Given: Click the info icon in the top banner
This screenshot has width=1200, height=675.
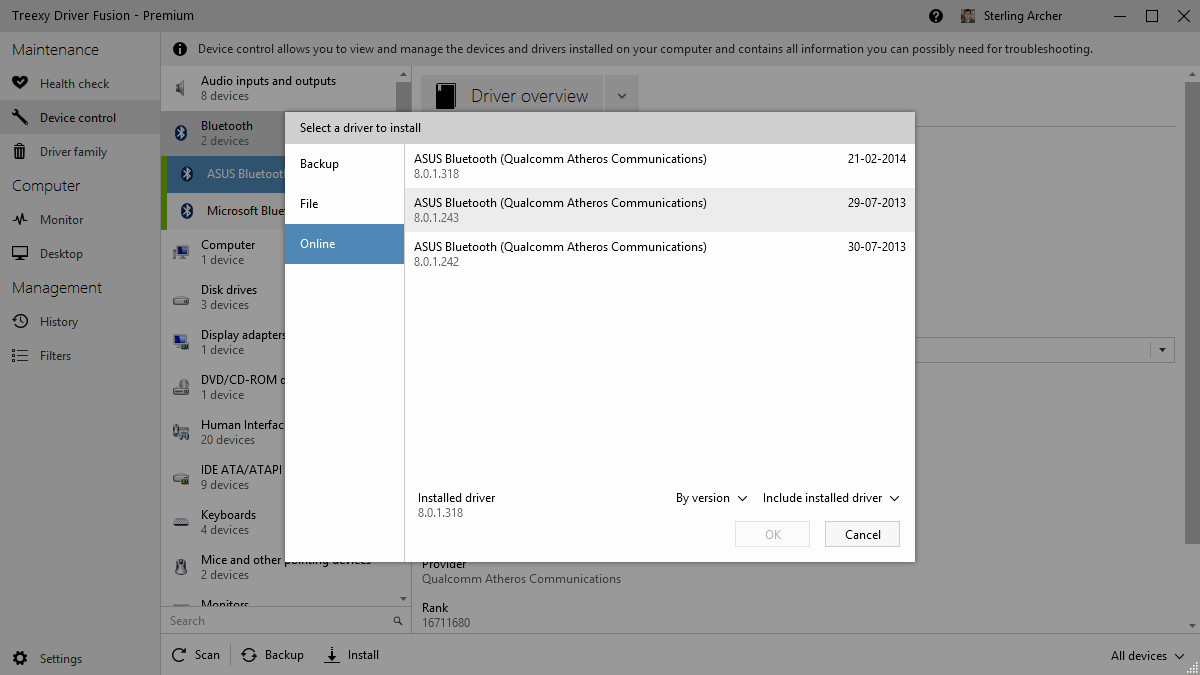Looking at the screenshot, I should click(180, 49).
